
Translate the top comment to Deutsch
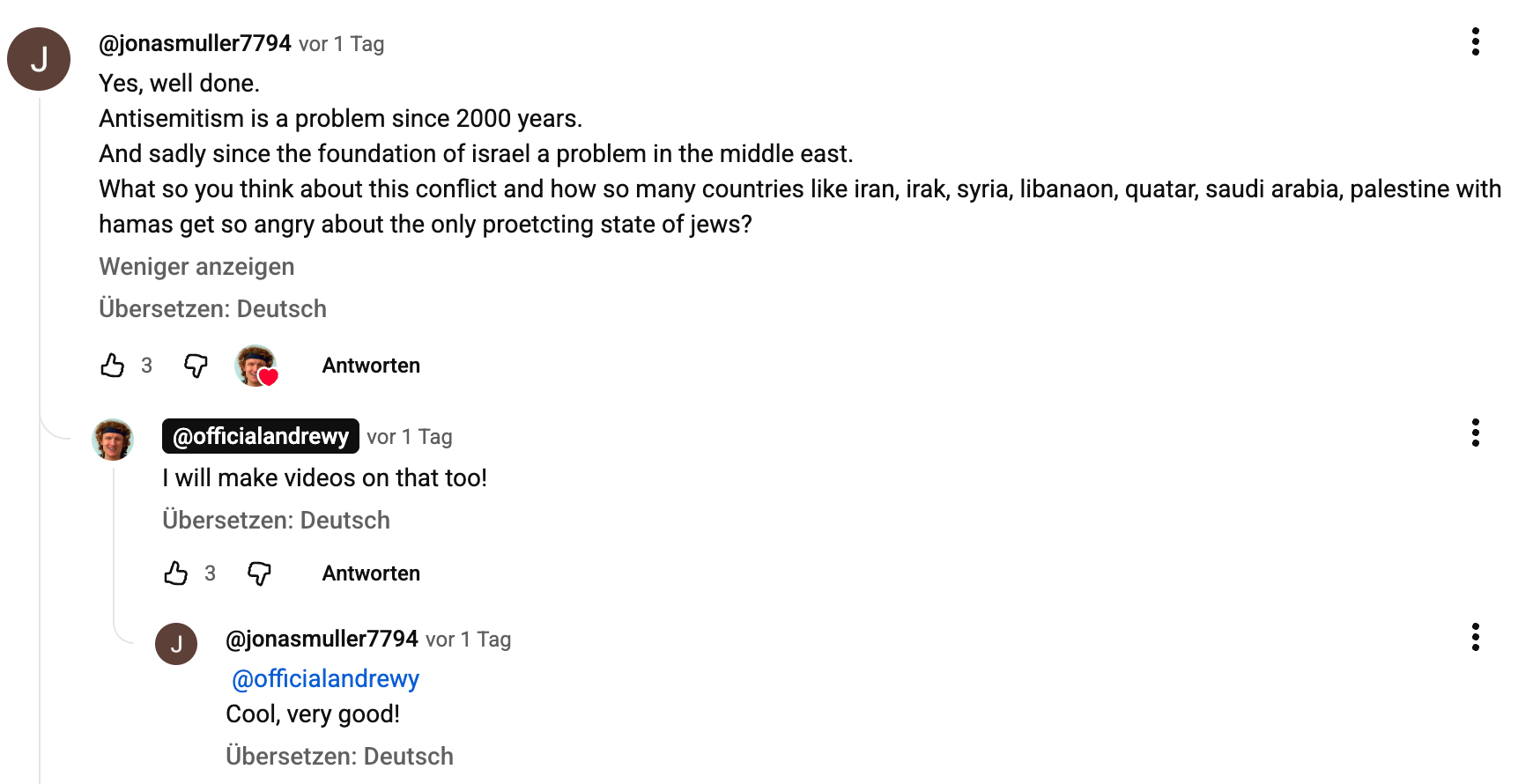point(212,309)
